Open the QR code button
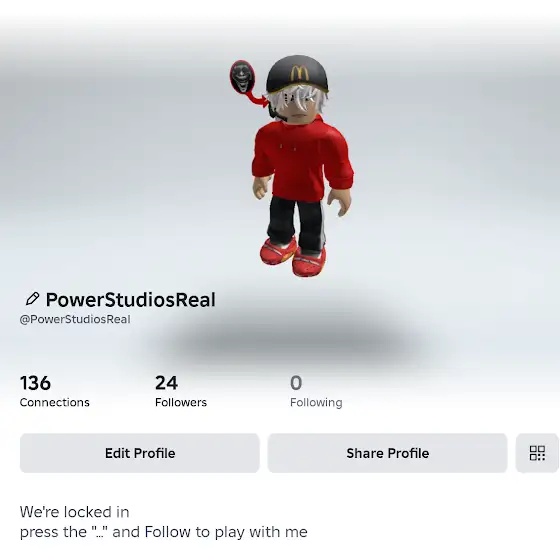The width and height of the screenshot is (560, 560). point(537,453)
